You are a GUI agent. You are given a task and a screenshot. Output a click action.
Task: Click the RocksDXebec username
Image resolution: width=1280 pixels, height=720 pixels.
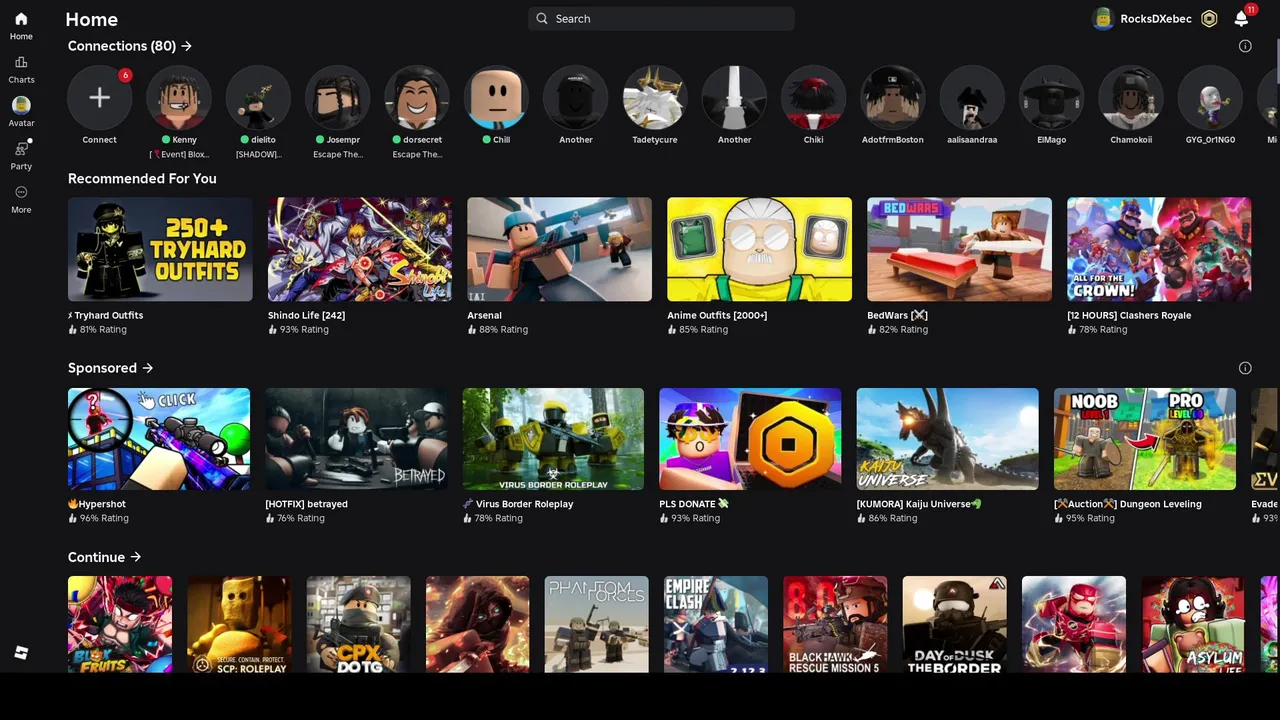point(1155,18)
